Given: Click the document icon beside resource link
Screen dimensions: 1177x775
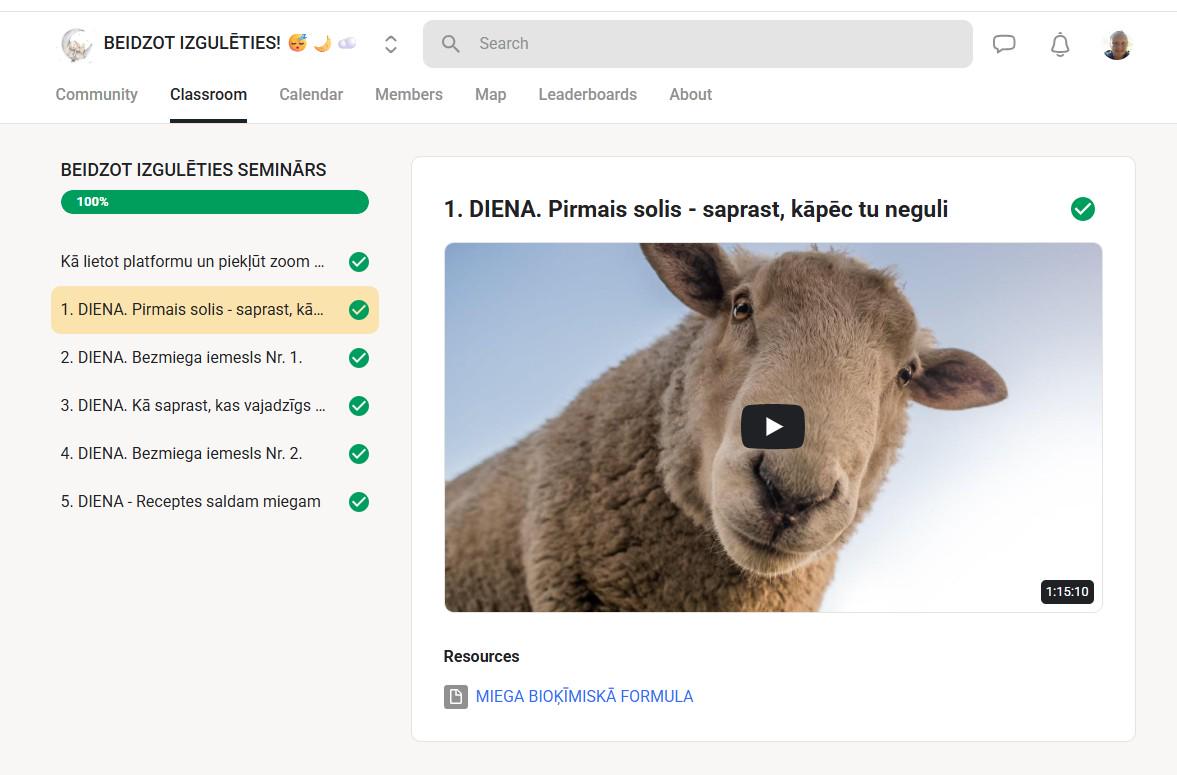Looking at the screenshot, I should click(456, 696).
